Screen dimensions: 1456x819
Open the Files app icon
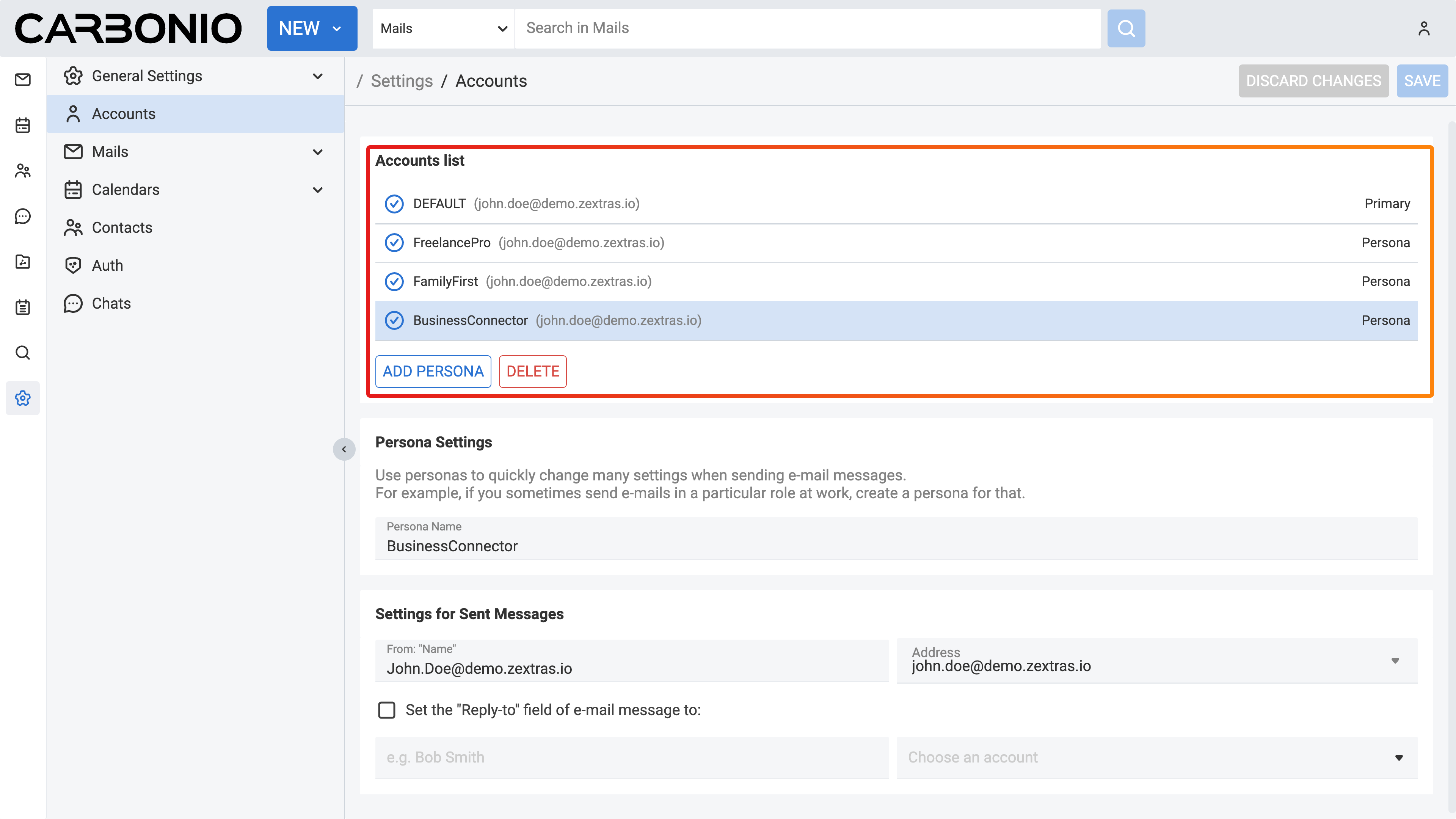[x=23, y=262]
